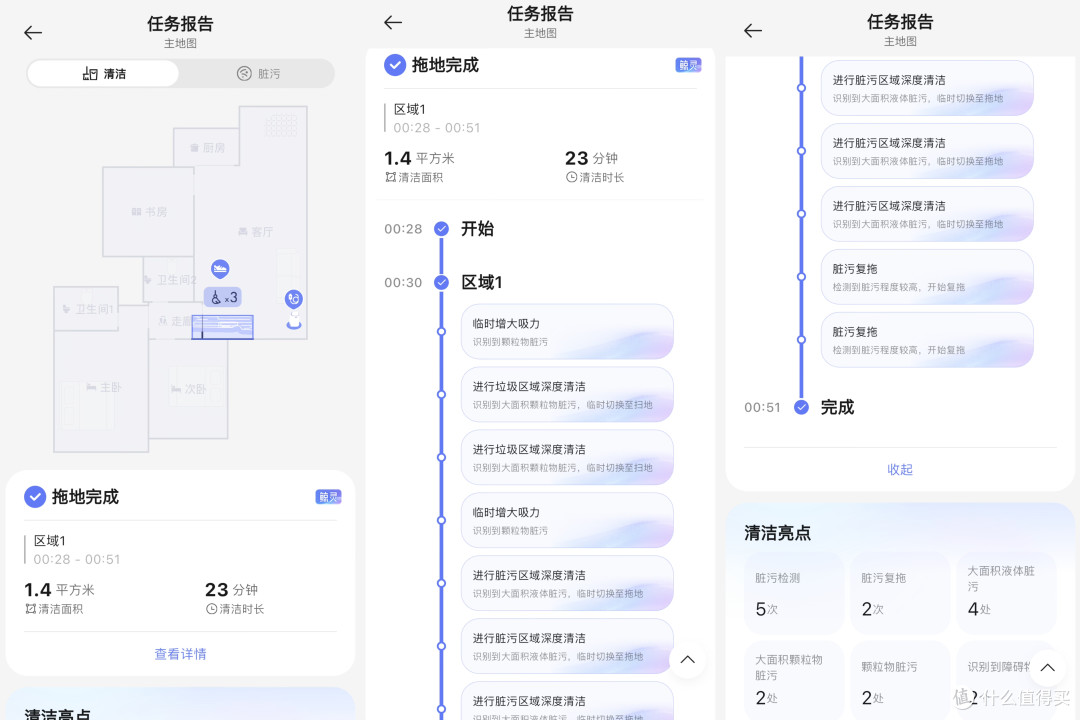Image resolution: width=1080 pixels, height=720 pixels.
Task: Go back from the middle task report screen
Action: [x=393, y=22]
